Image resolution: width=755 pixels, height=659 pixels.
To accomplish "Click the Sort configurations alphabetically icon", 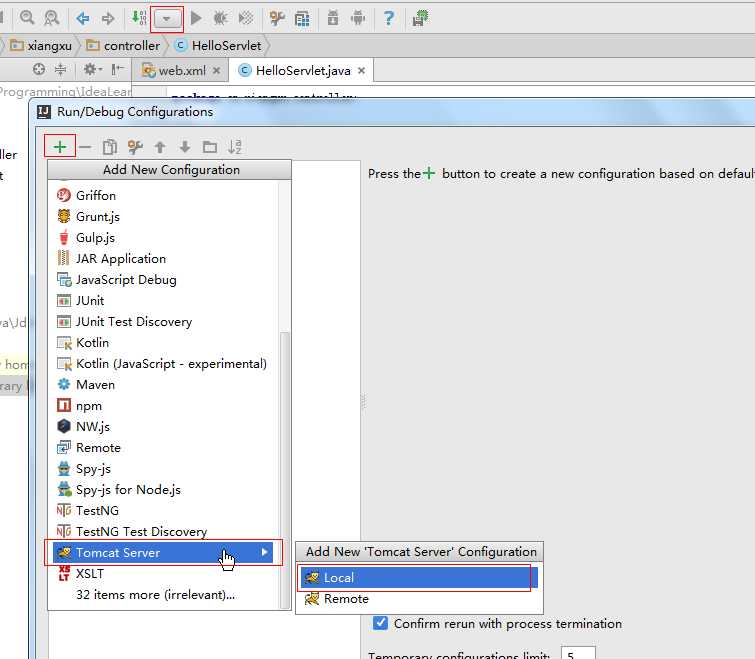I will (234, 147).
